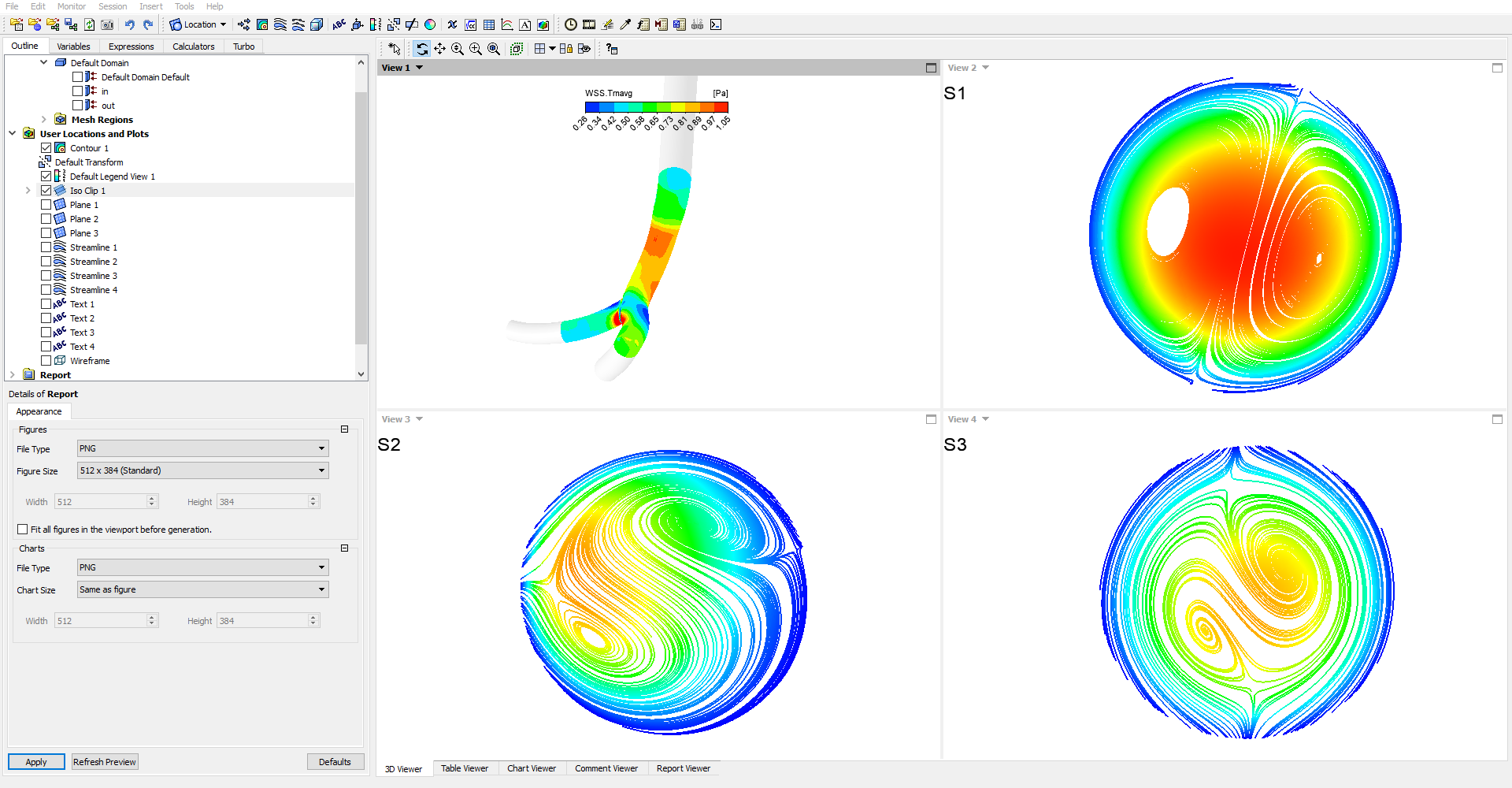The image size is (1512, 788).
Task: Click the Refresh Preview button
Action: pyautogui.click(x=105, y=762)
